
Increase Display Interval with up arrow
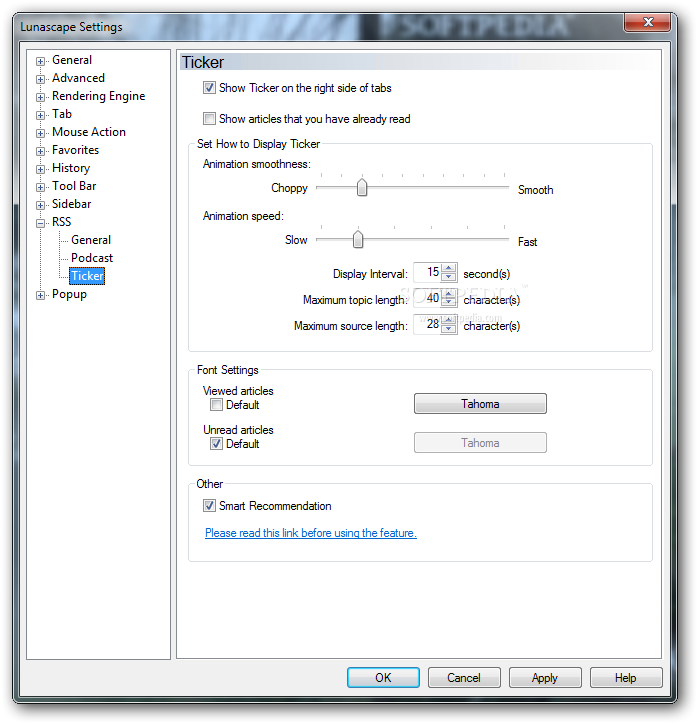click(449, 268)
